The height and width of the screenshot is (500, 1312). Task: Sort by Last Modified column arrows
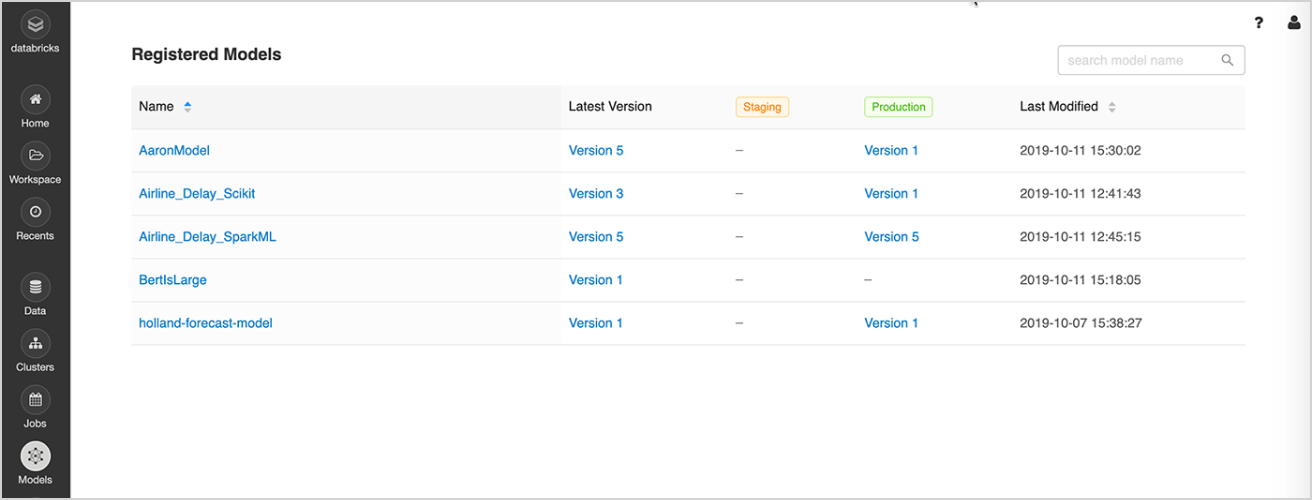click(1112, 107)
